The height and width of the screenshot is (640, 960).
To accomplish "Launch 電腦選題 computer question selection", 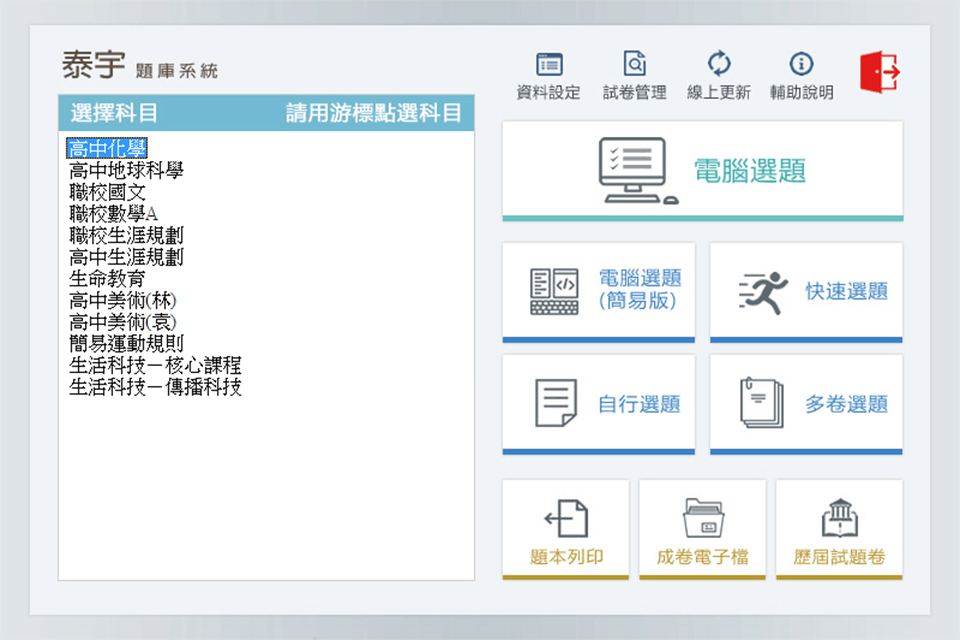I will [702, 171].
